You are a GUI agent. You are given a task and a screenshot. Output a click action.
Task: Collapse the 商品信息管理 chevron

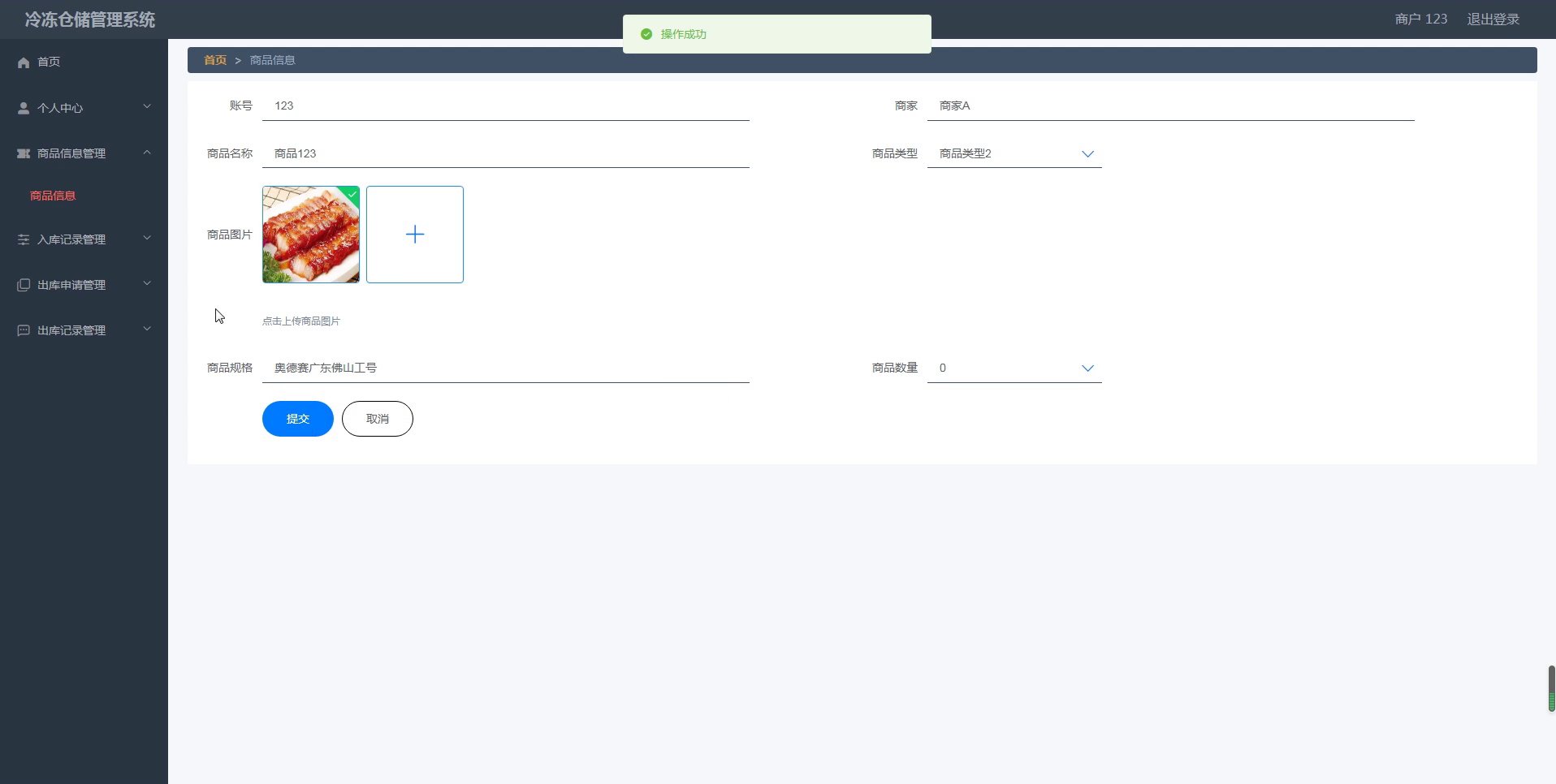point(147,152)
